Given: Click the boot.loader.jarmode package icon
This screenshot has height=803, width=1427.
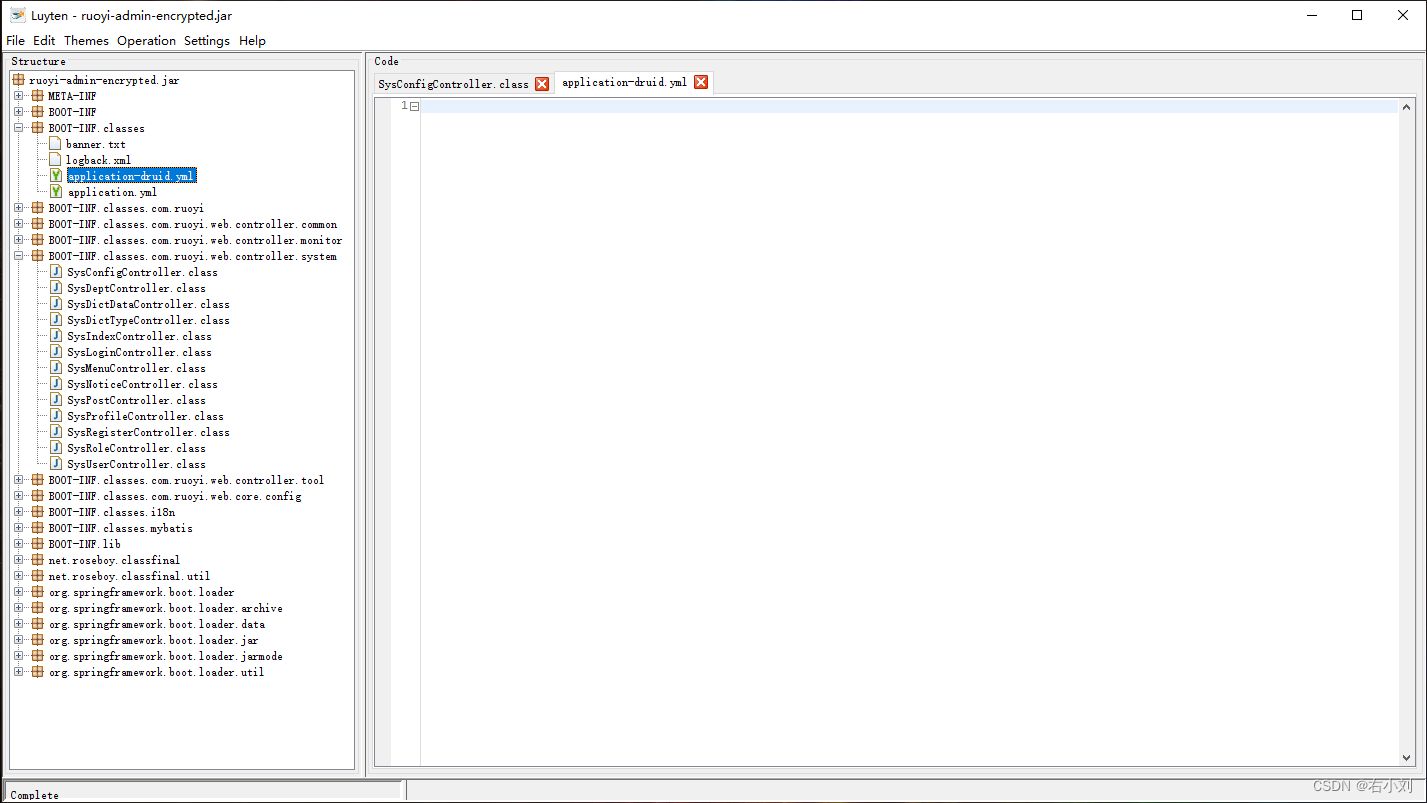Looking at the screenshot, I should (38, 656).
